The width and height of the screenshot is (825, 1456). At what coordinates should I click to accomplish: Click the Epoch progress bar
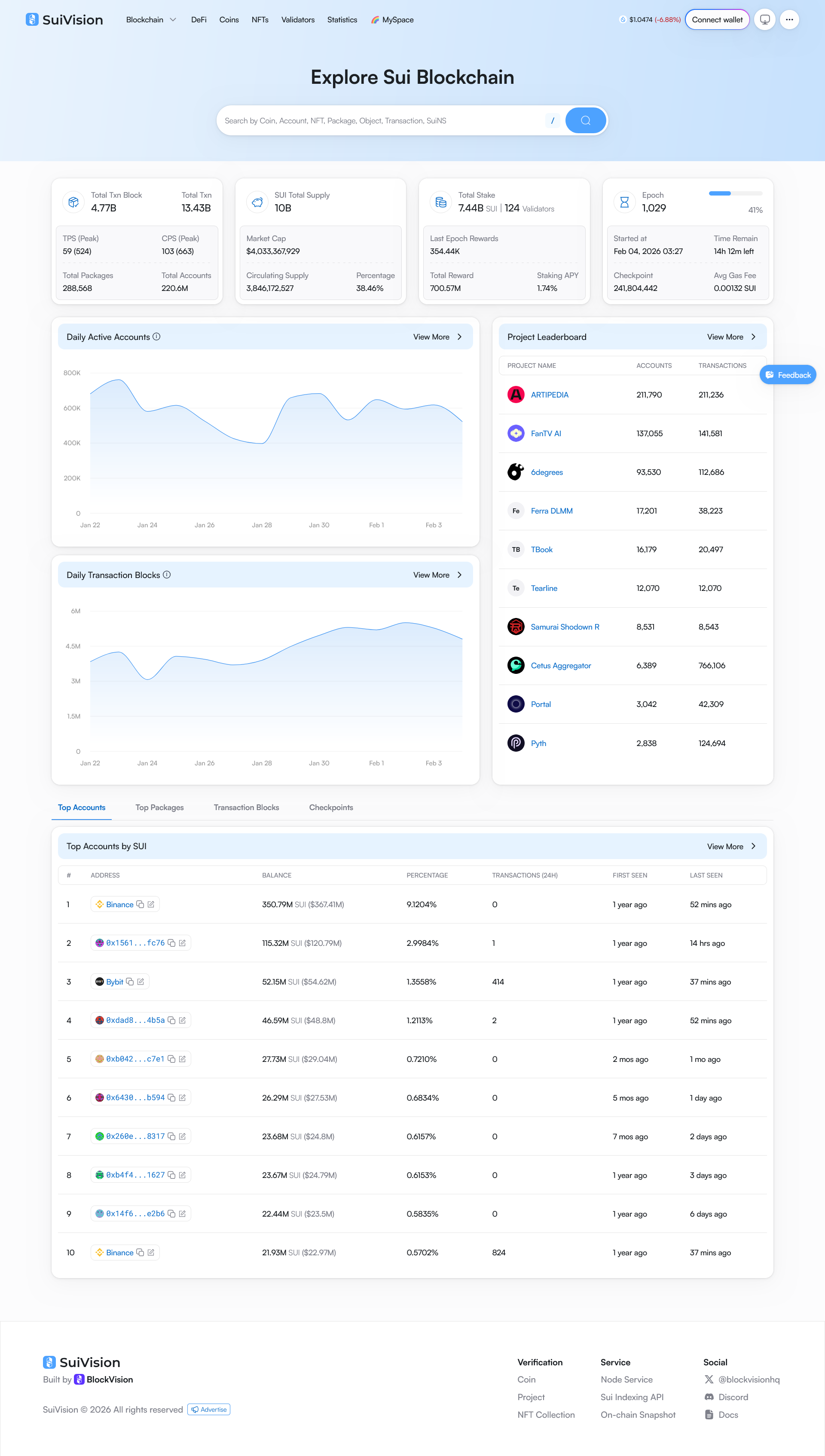tap(735, 194)
